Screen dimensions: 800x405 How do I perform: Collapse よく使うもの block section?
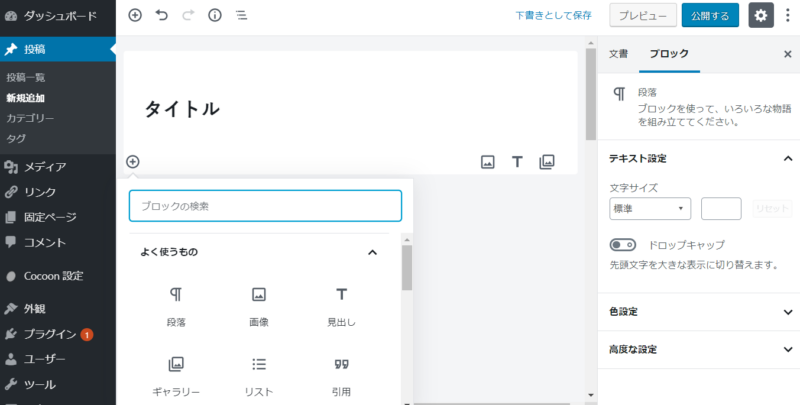point(259,252)
